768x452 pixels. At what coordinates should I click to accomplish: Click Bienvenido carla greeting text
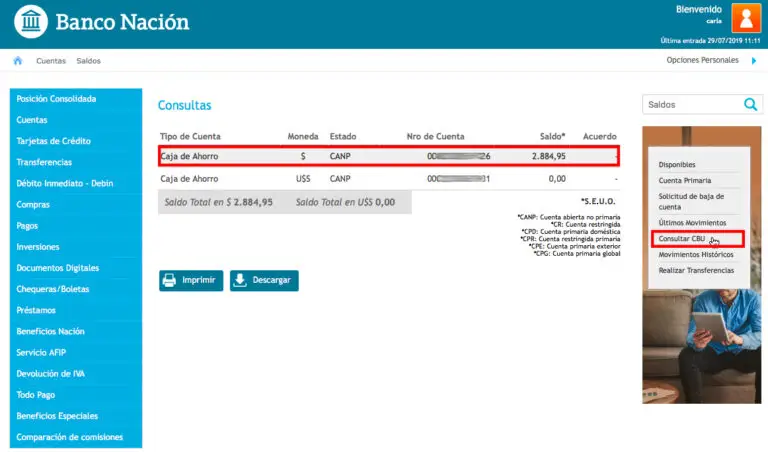coord(699,14)
